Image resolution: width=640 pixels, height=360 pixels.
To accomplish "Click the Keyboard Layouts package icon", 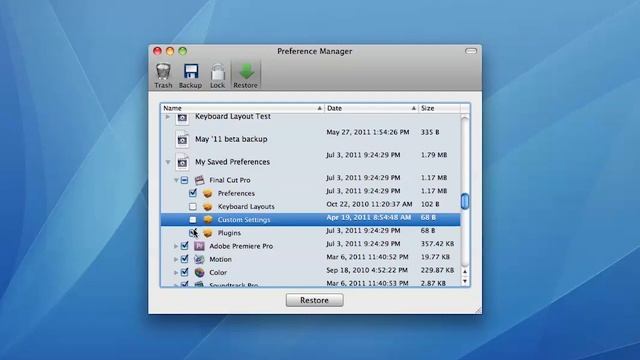I will [x=208, y=207].
